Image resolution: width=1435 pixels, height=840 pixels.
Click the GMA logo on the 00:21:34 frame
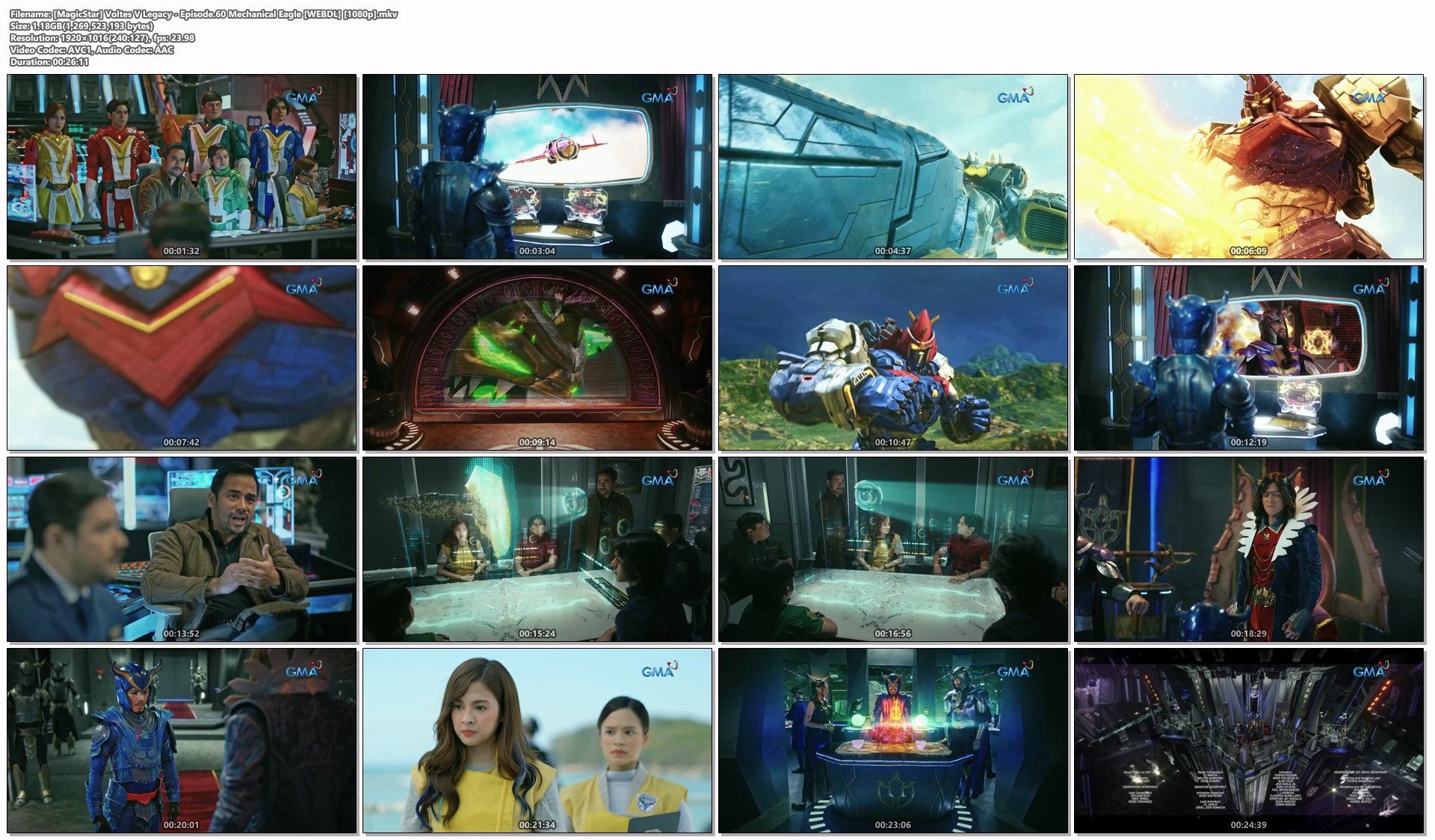tap(658, 670)
